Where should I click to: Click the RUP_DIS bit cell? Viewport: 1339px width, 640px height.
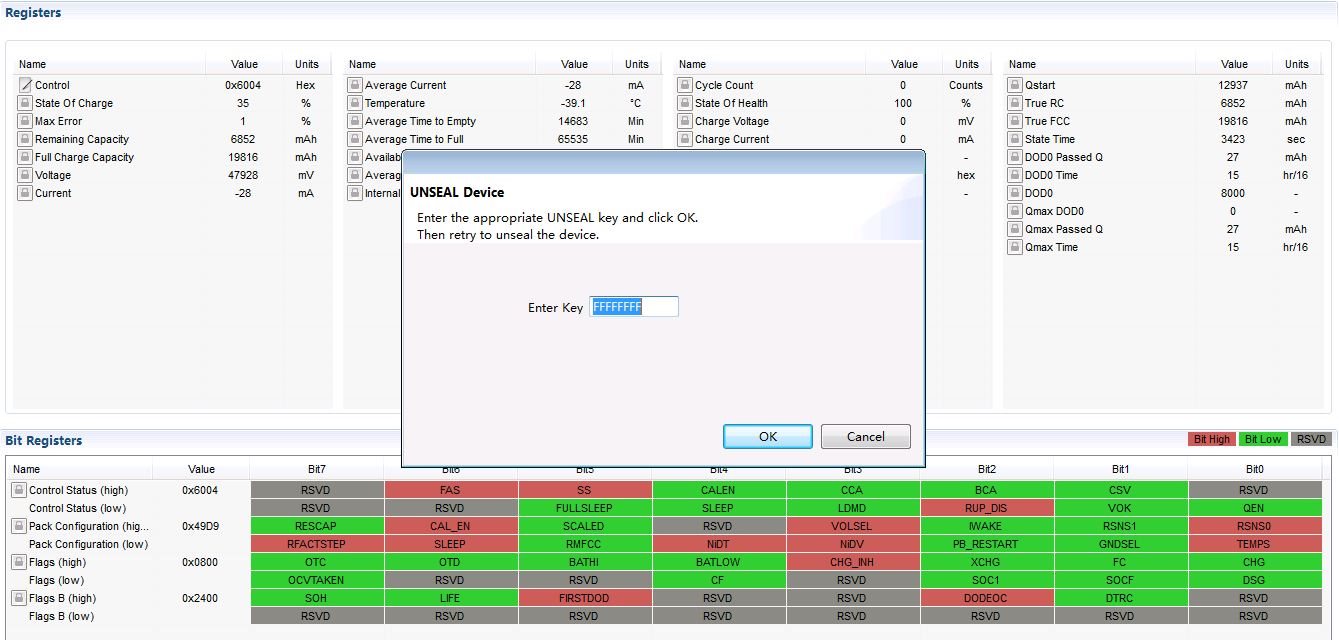tap(986, 508)
